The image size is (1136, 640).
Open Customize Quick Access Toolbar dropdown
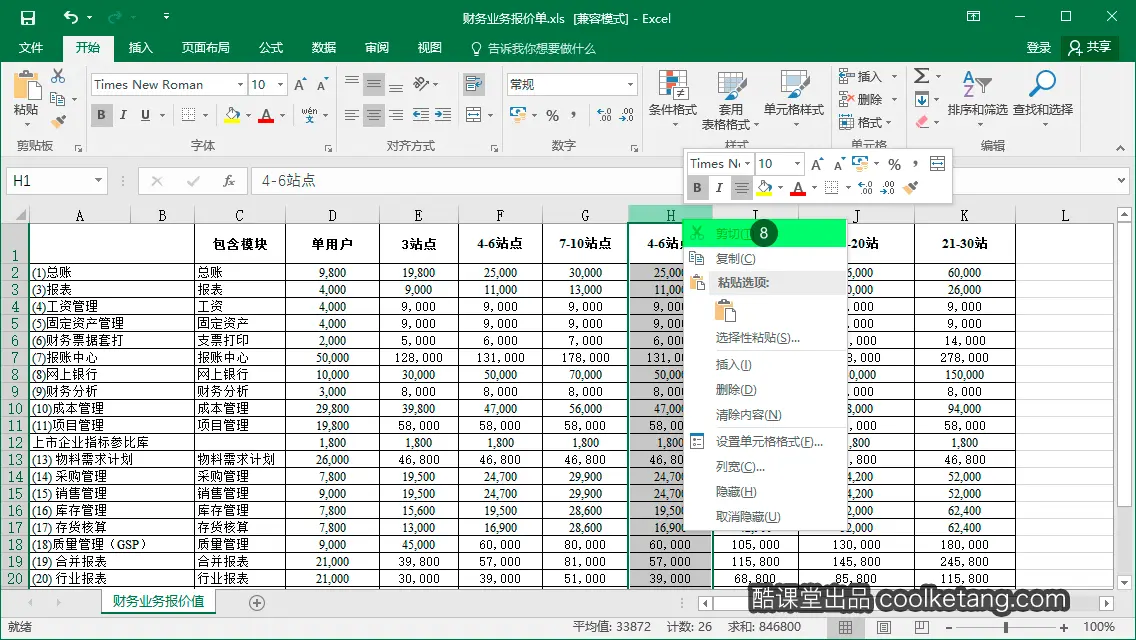pyautogui.click(x=166, y=16)
